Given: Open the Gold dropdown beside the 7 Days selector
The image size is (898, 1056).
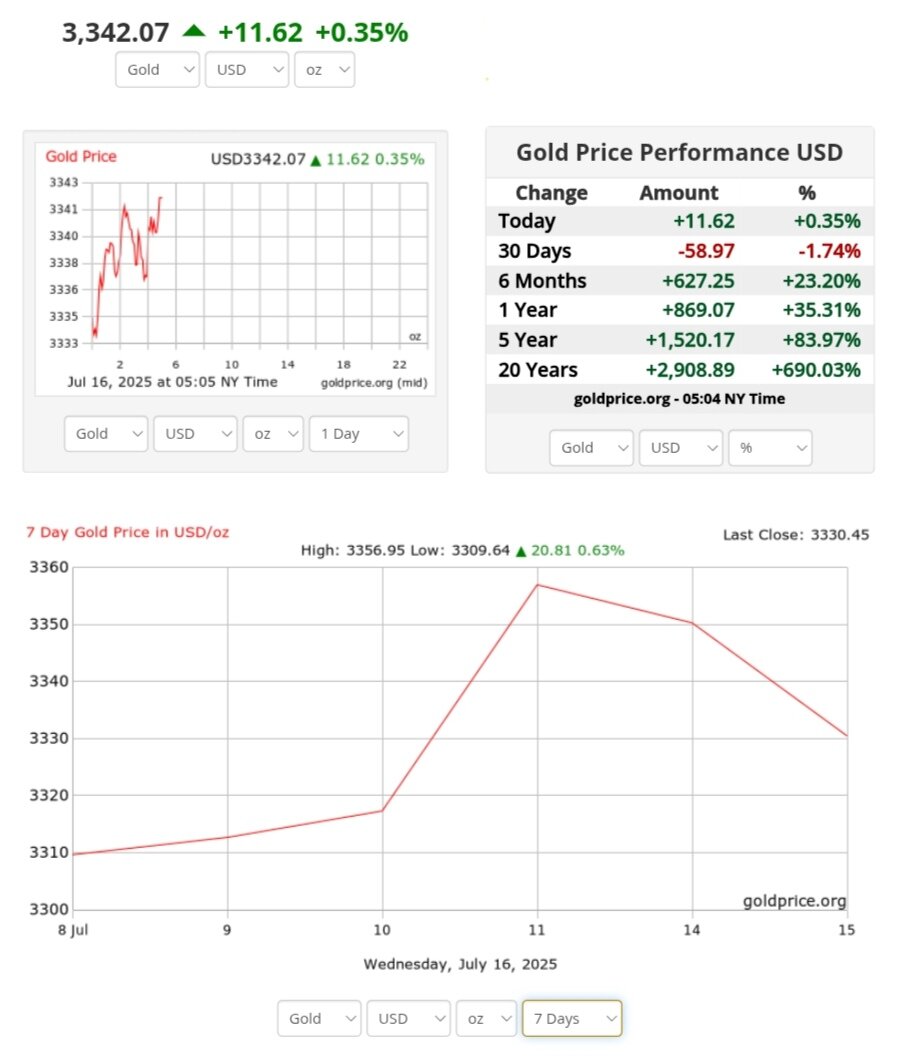Looking at the screenshot, I should tap(319, 1019).
